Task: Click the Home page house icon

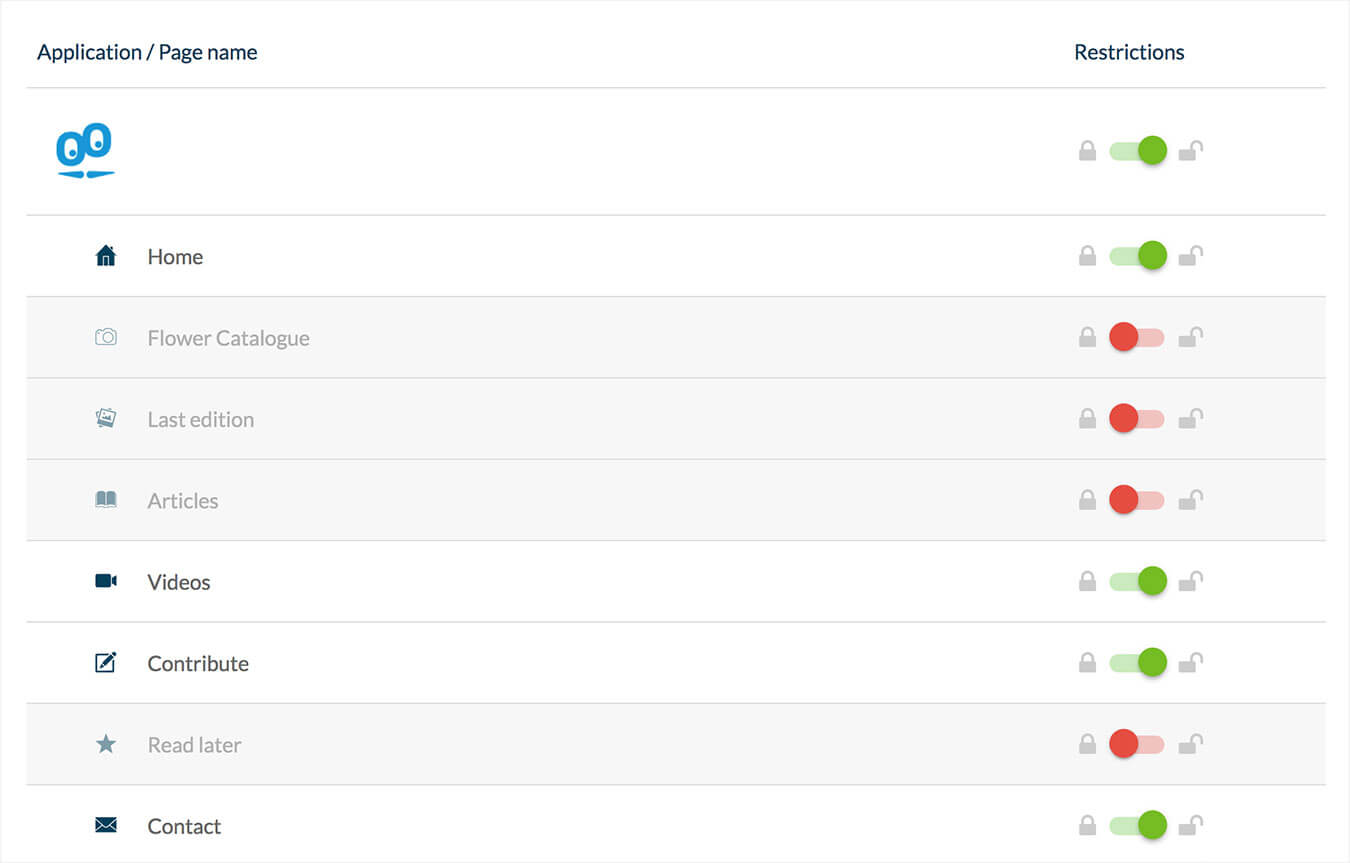Action: pyautogui.click(x=106, y=257)
